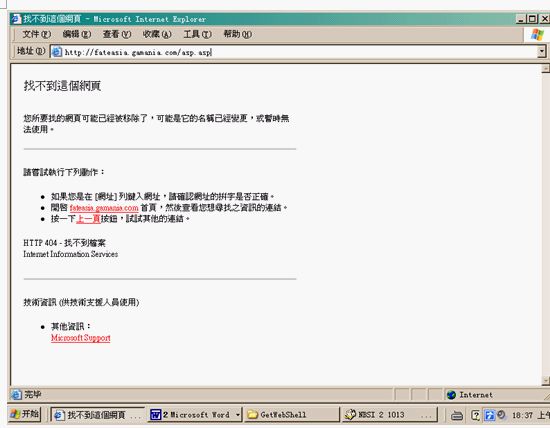Click the scrollbar up arrow
Viewport: 550px width, 428px height.
545,68
